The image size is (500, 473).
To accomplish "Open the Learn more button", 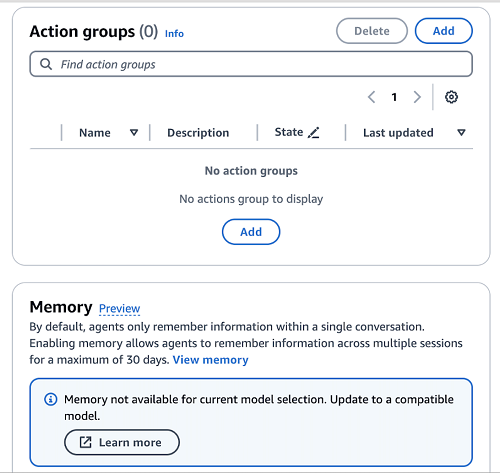I will (x=122, y=442).
